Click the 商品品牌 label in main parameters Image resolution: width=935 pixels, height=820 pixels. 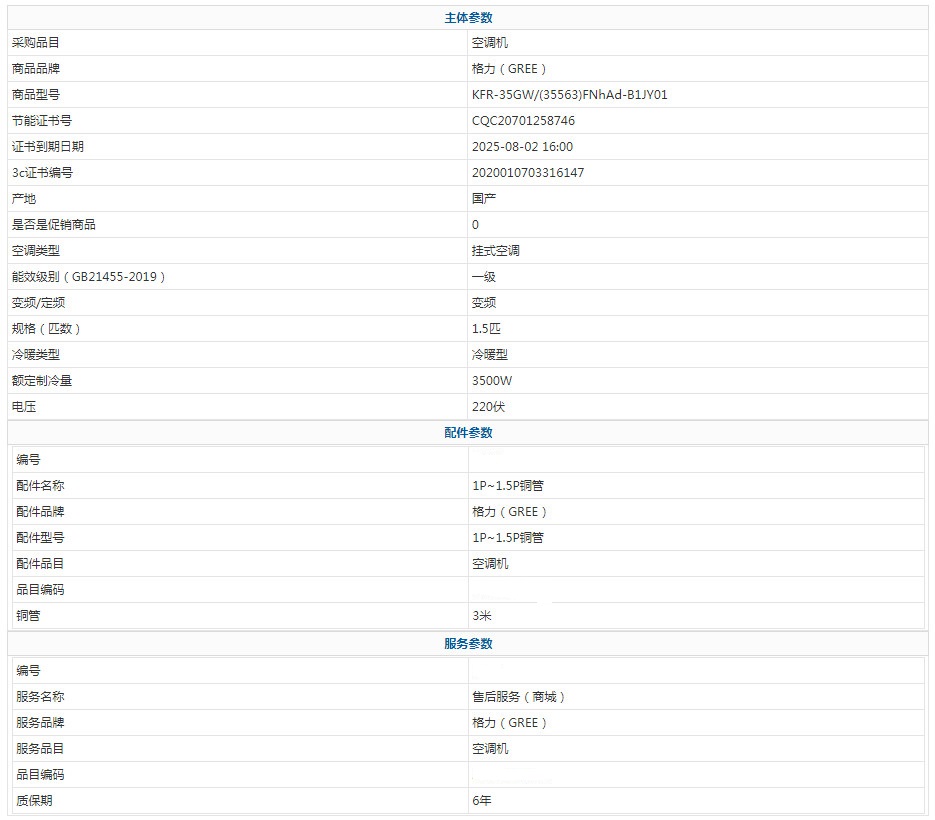click(x=36, y=69)
